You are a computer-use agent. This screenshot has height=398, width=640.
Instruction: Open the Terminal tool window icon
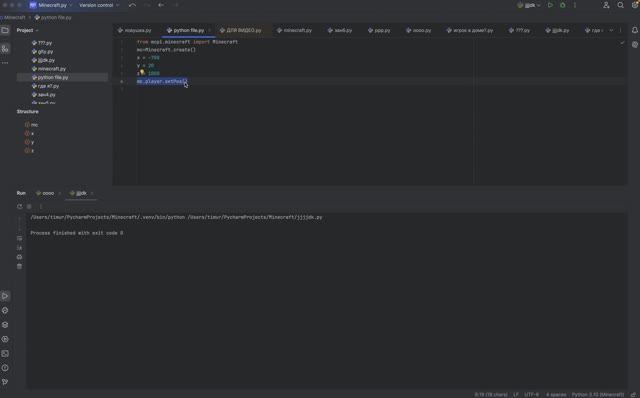click(x=5, y=354)
